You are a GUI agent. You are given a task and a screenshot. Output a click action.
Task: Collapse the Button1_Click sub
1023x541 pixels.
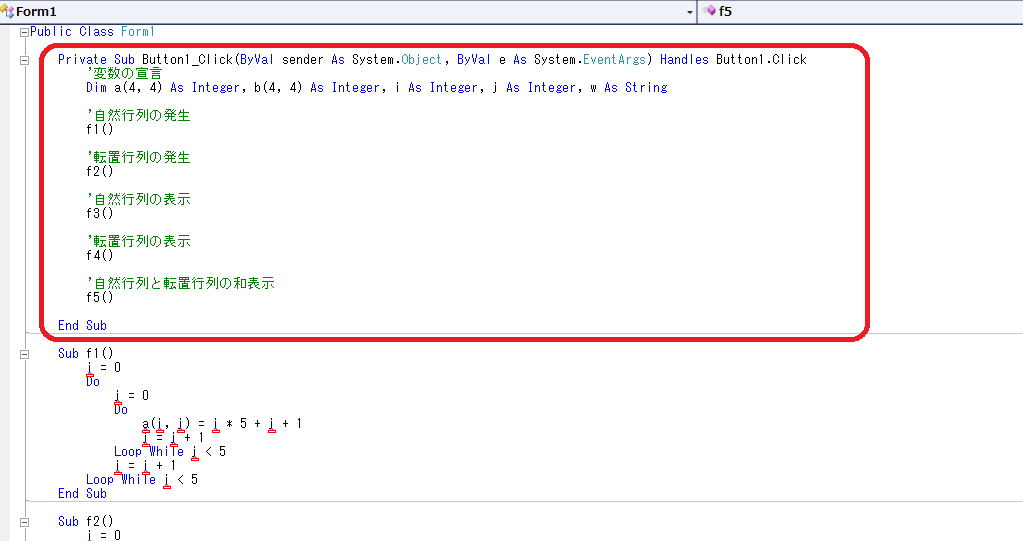[24, 60]
